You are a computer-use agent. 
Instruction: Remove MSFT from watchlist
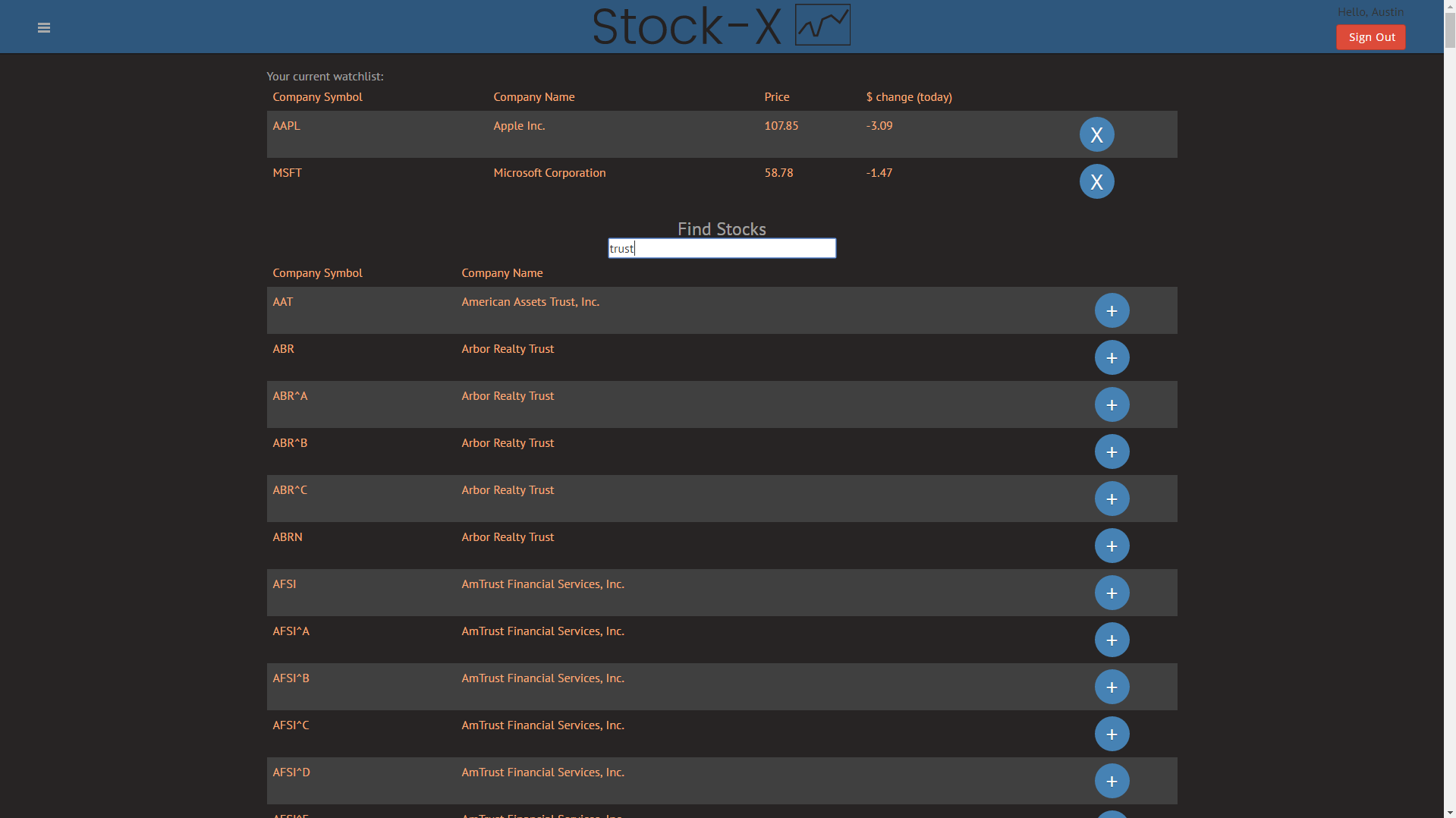[x=1096, y=181]
